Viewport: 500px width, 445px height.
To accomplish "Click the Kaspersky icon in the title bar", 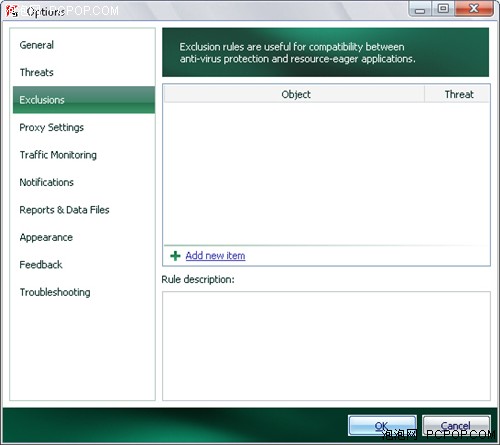I will point(12,11).
